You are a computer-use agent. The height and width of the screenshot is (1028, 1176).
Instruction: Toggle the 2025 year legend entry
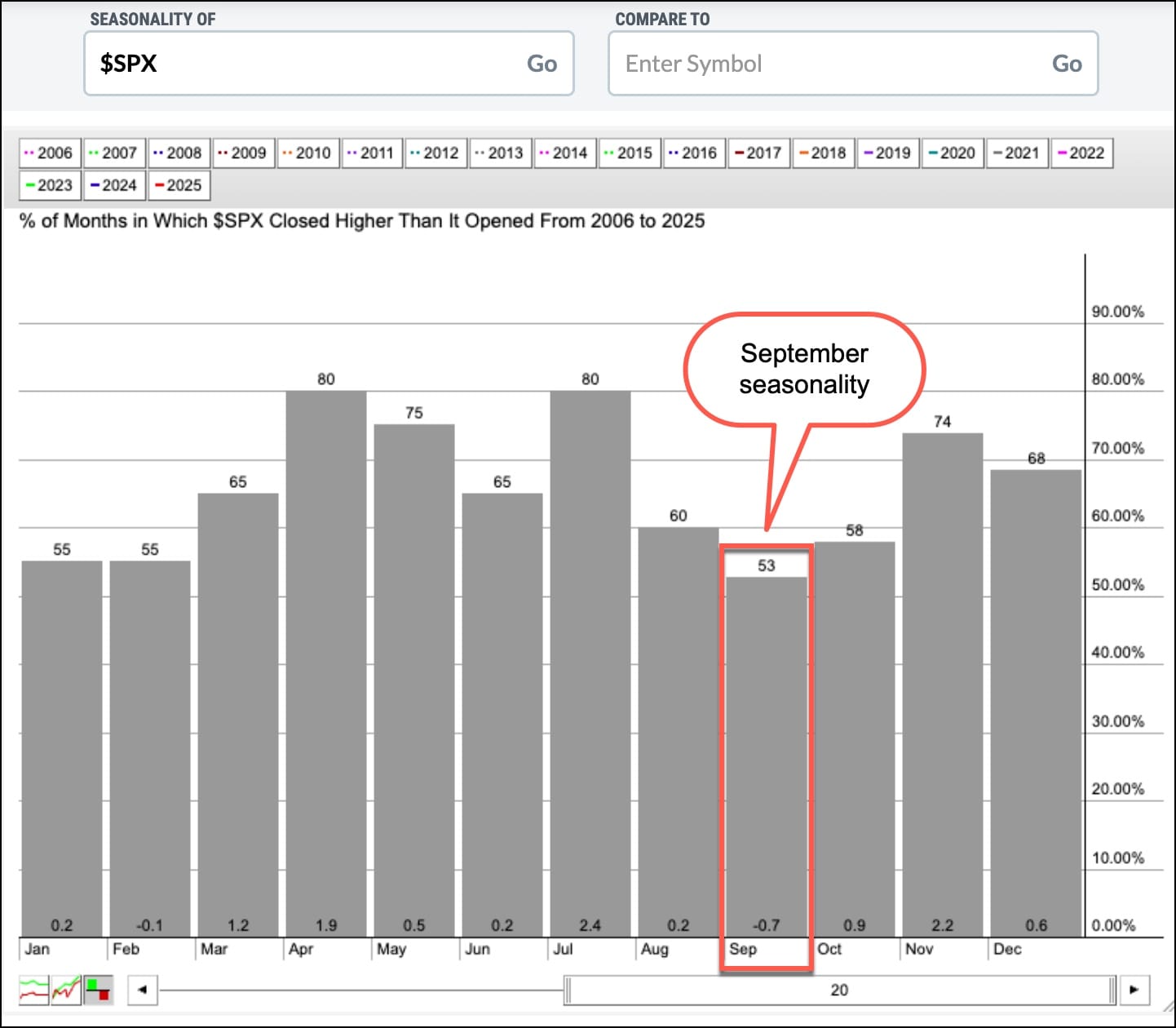click(179, 186)
